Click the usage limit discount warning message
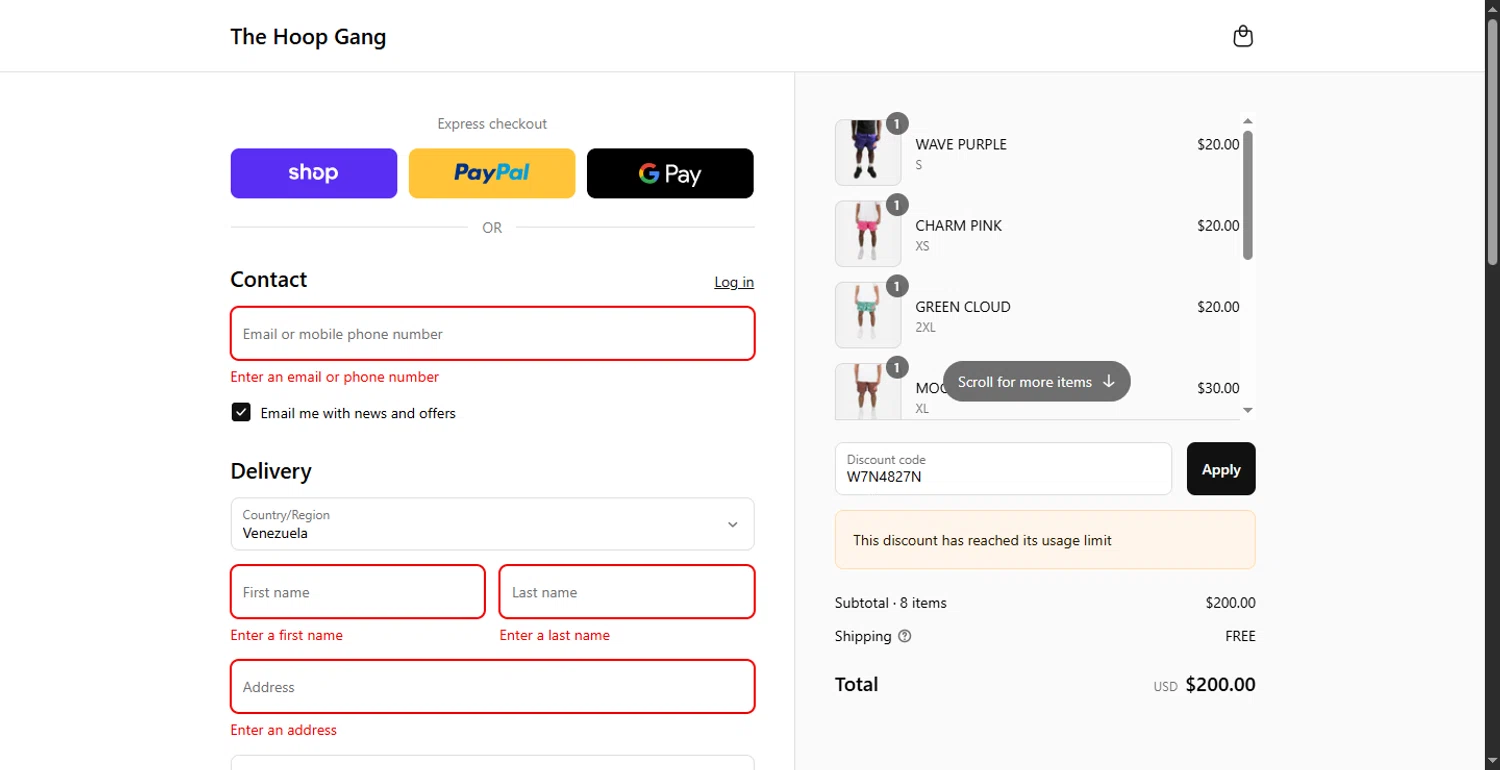1500x770 pixels. click(x=1045, y=540)
